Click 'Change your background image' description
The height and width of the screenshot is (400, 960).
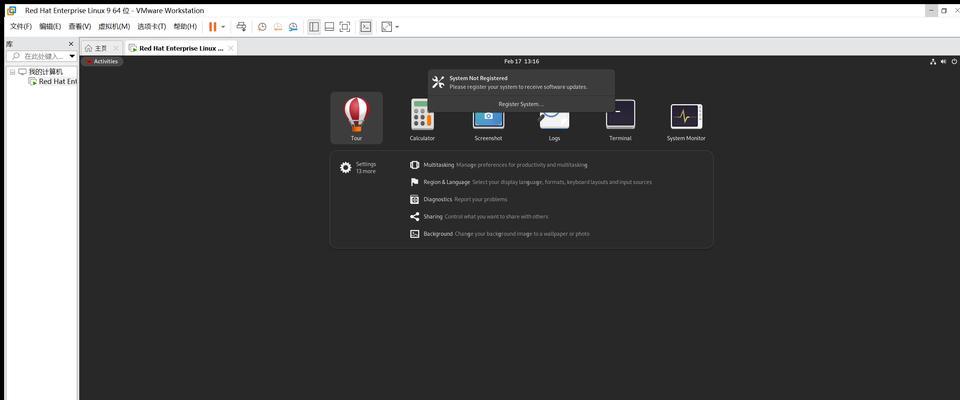click(522, 233)
